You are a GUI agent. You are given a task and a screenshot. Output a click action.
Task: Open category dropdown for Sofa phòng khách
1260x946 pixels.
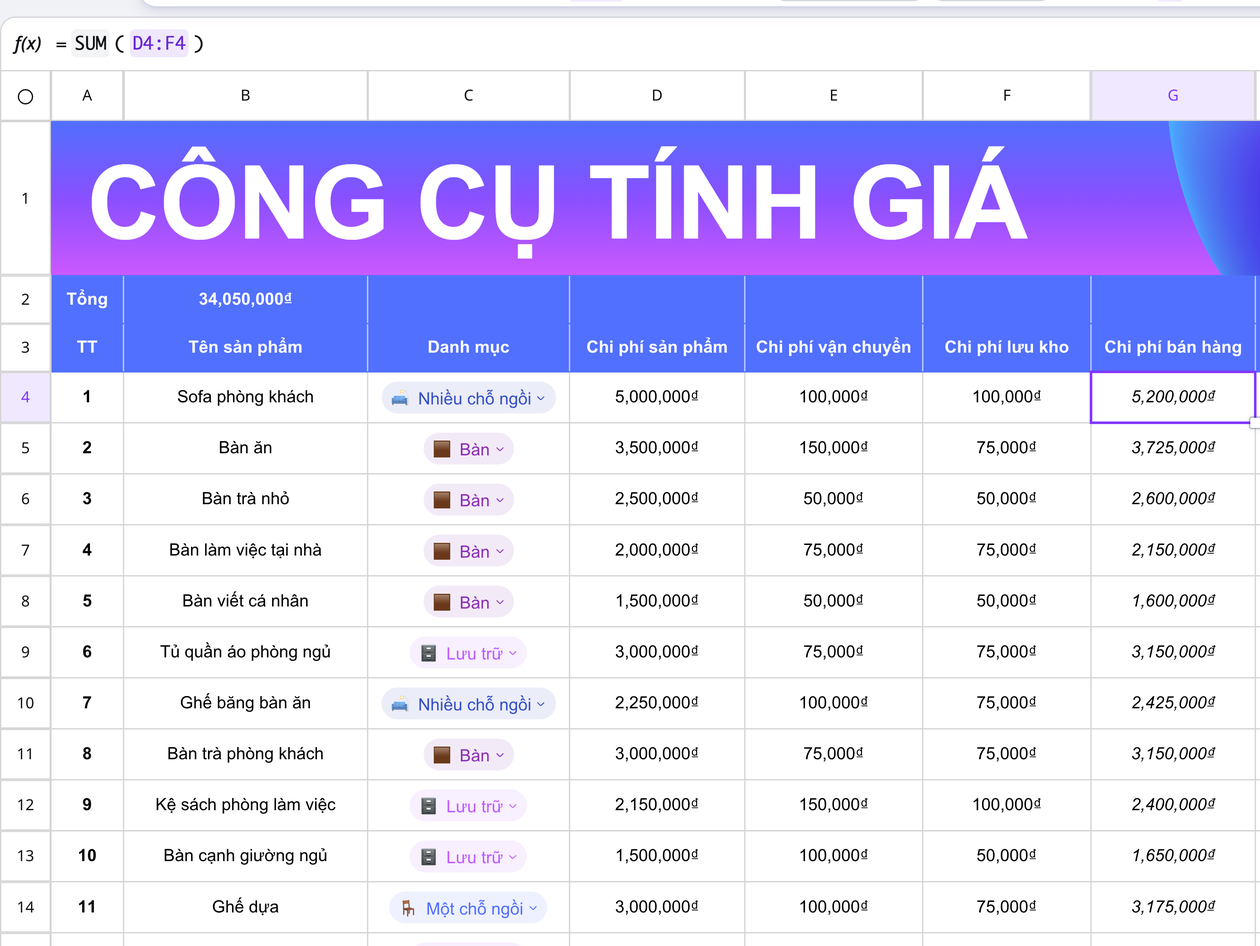pyautogui.click(x=468, y=398)
